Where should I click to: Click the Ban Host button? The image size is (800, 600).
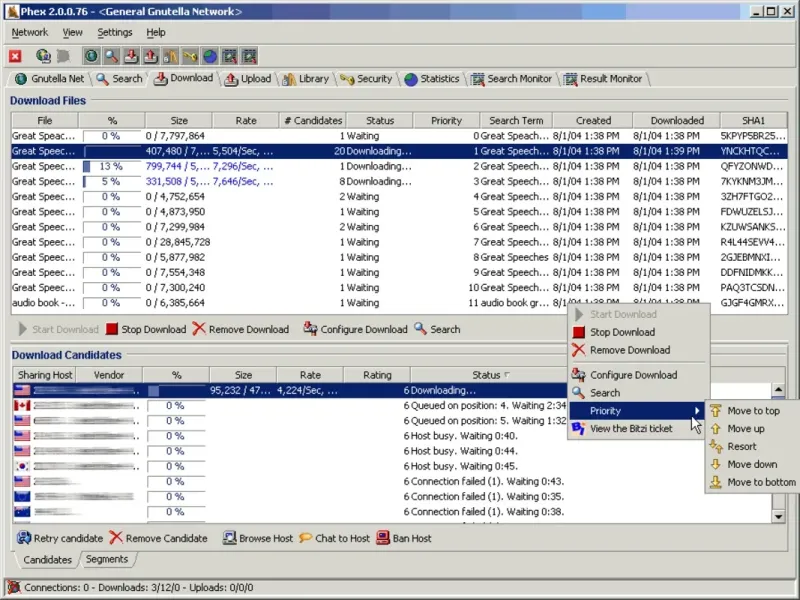point(403,538)
